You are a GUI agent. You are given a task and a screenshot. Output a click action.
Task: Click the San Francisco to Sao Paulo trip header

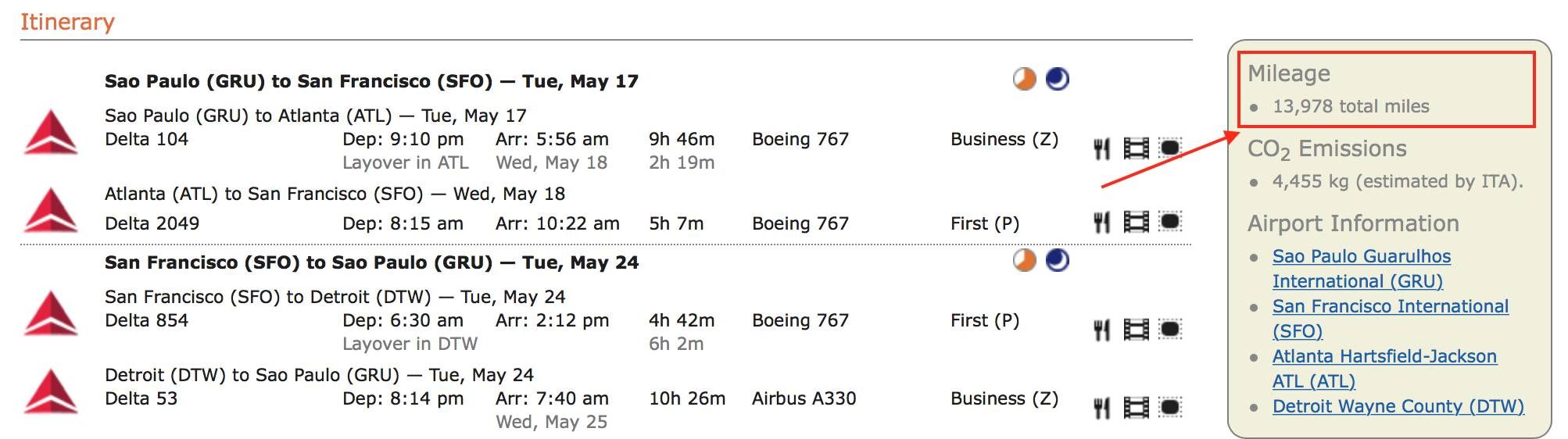(371, 262)
